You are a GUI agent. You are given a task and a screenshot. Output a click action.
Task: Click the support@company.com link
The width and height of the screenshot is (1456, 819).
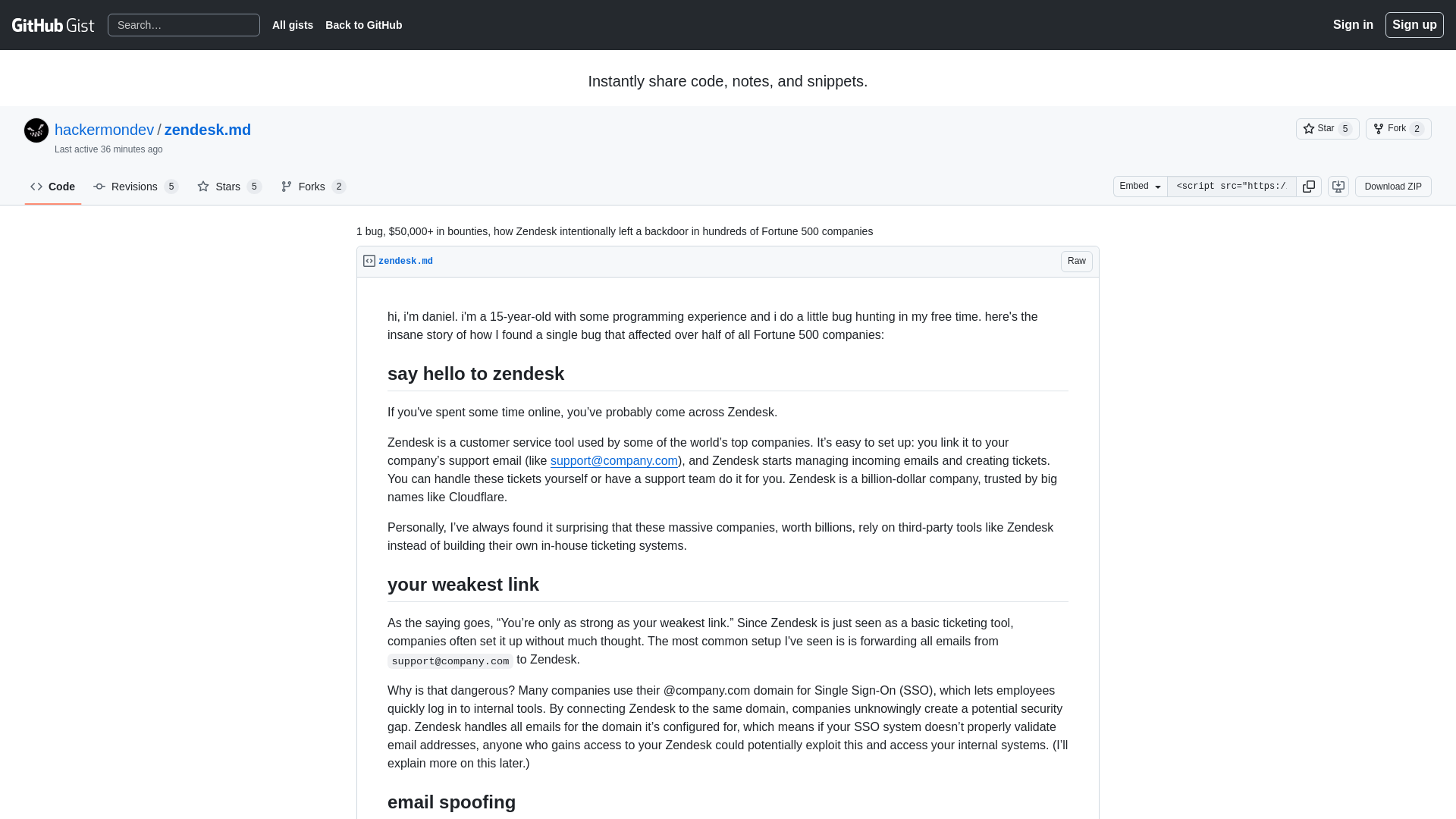(613, 460)
